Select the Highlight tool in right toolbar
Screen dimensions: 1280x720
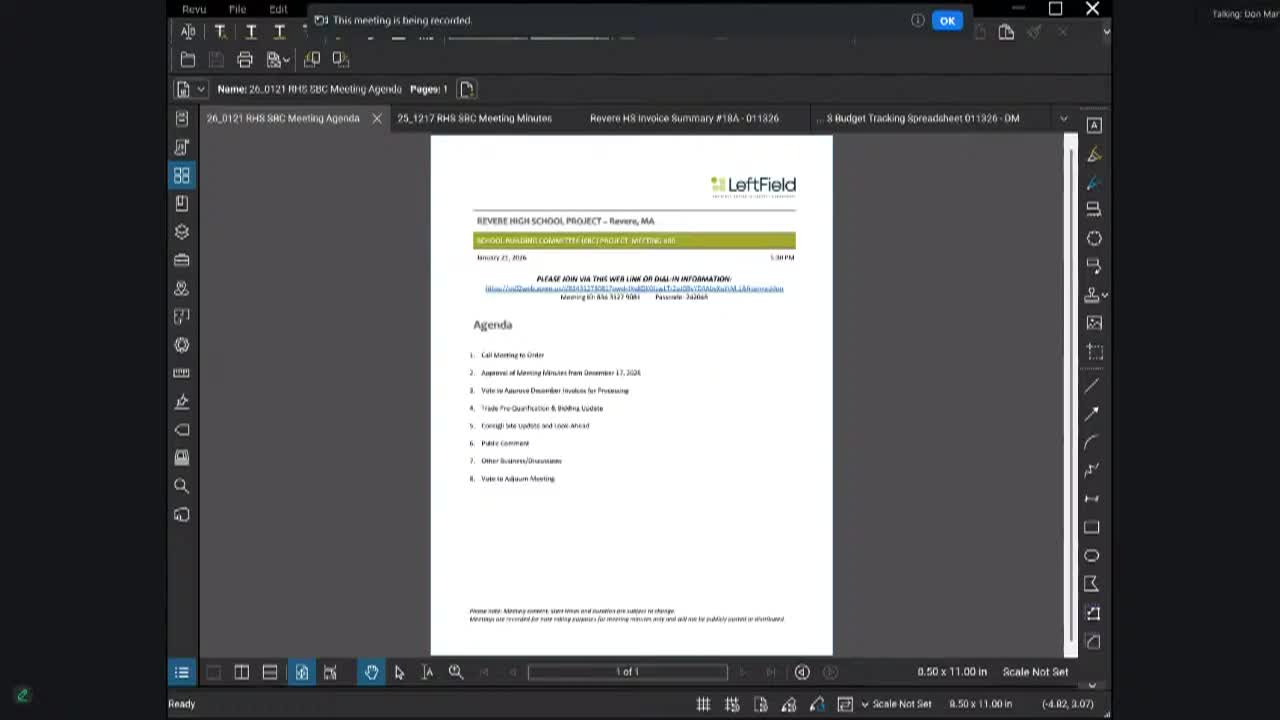pos(1093,154)
